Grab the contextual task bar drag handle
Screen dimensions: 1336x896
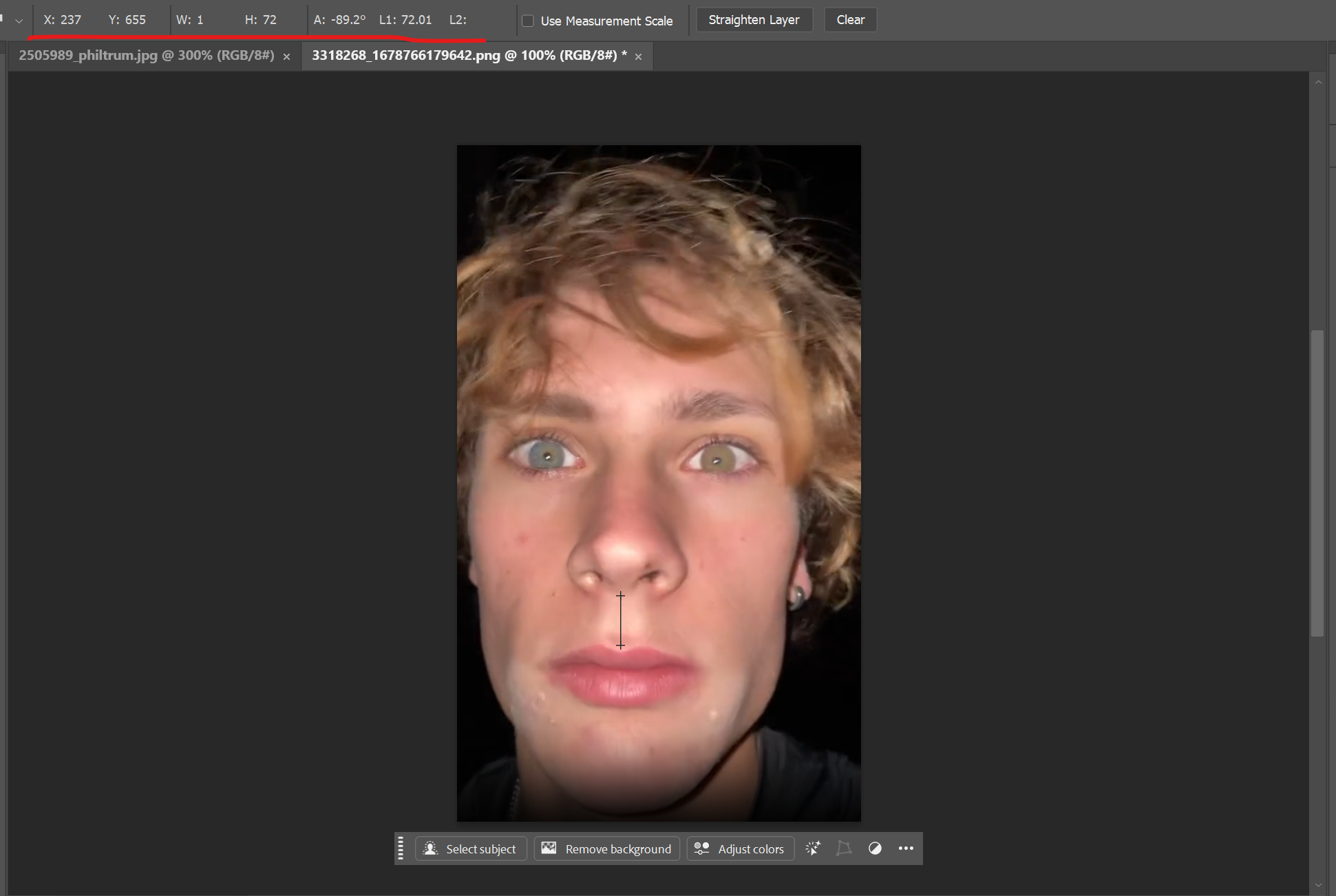pos(401,849)
